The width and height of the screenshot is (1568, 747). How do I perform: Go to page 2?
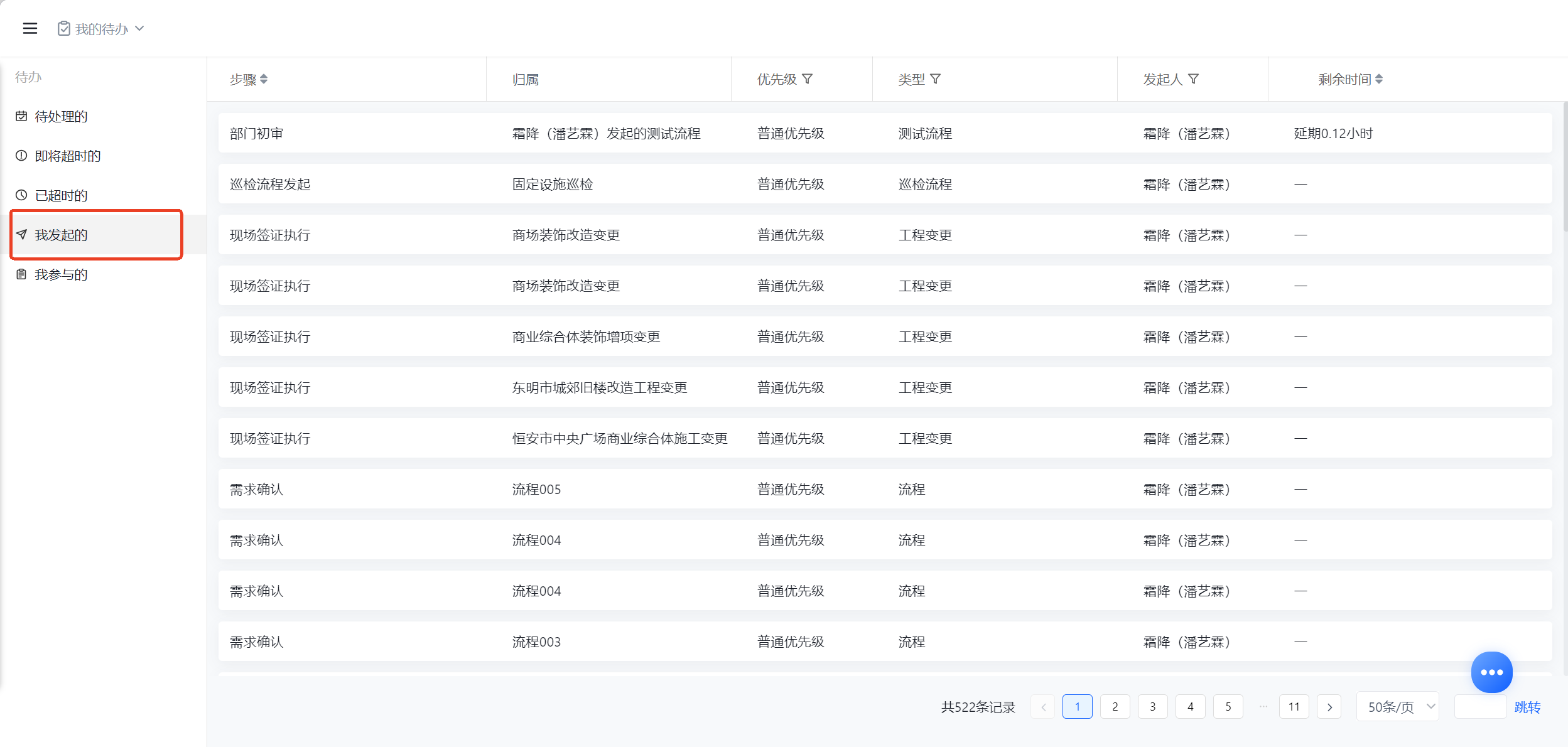tap(1115, 707)
